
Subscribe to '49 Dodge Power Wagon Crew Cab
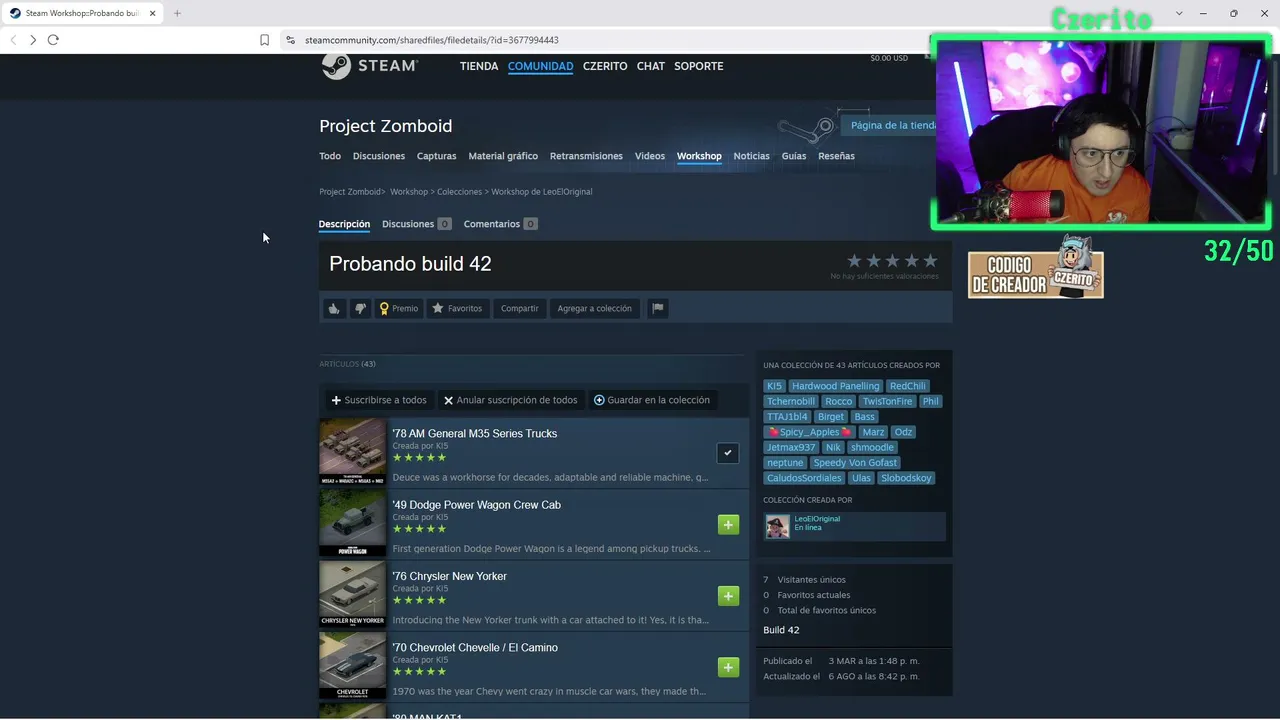(728, 524)
